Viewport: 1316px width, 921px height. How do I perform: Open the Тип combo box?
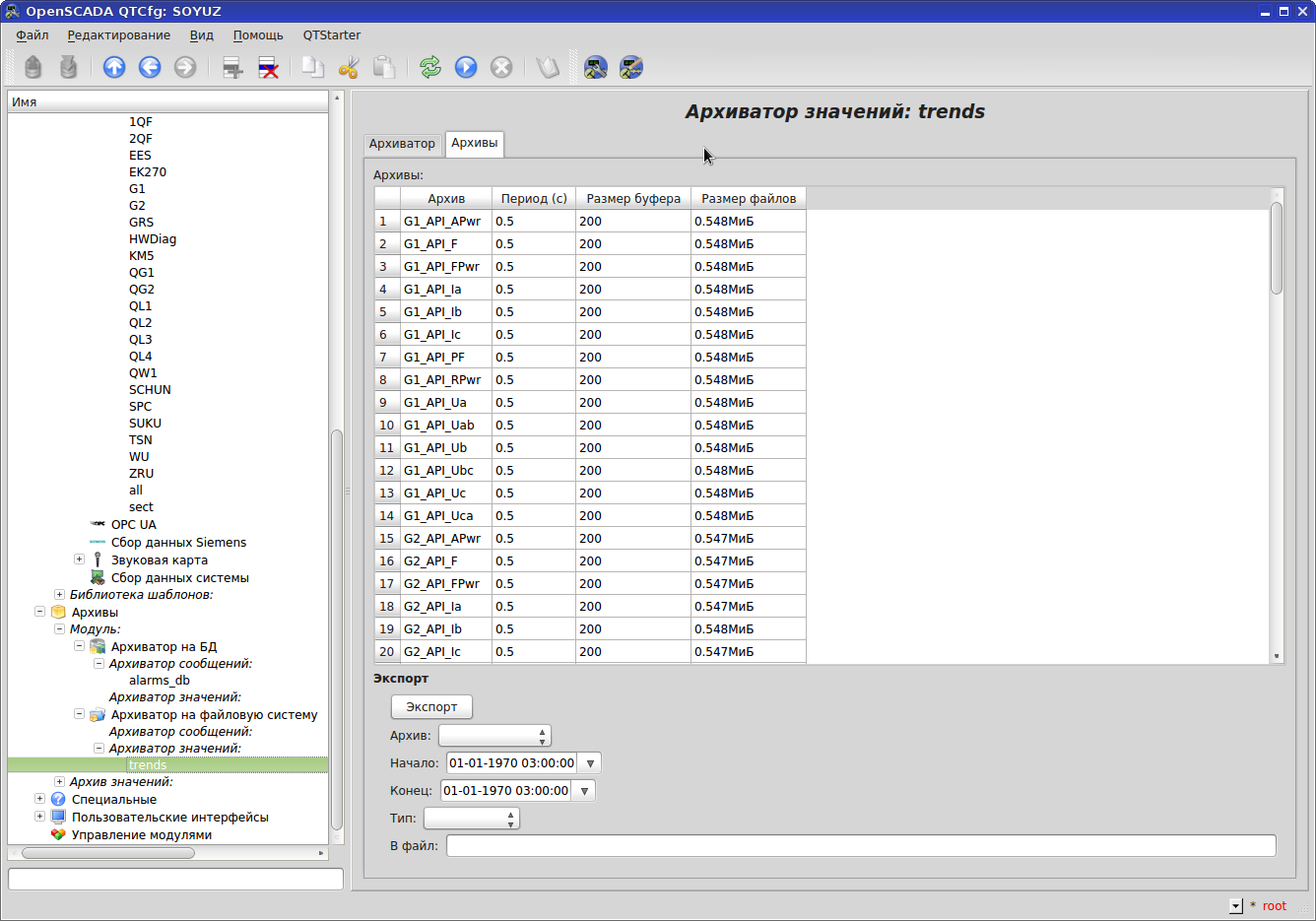(x=471, y=819)
